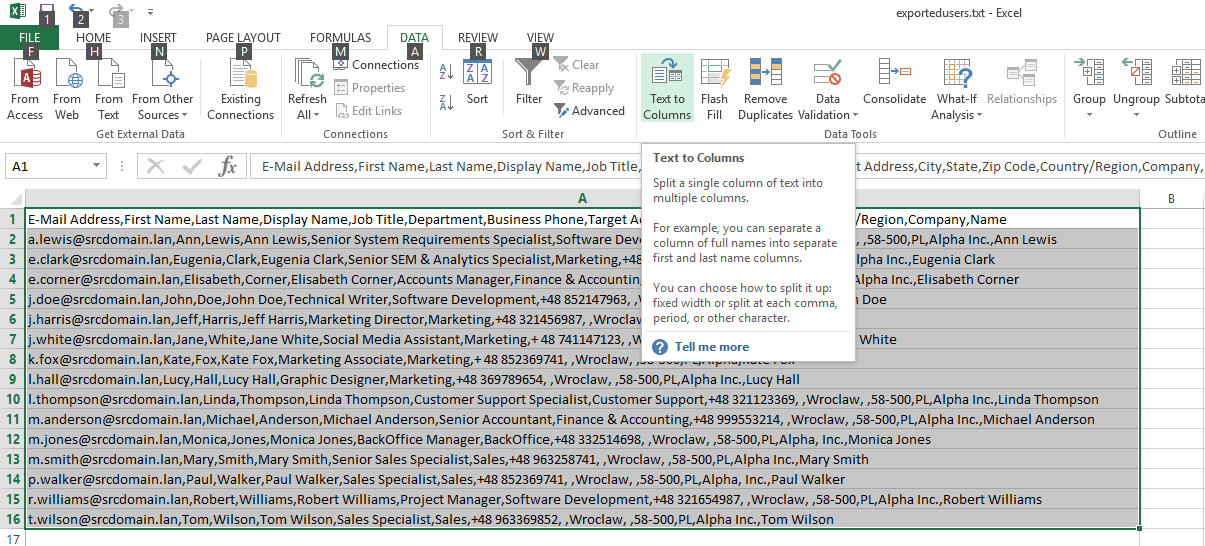1205x546 pixels.
Task: Click inside the formula bar text
Action: [x=727, y=167]
